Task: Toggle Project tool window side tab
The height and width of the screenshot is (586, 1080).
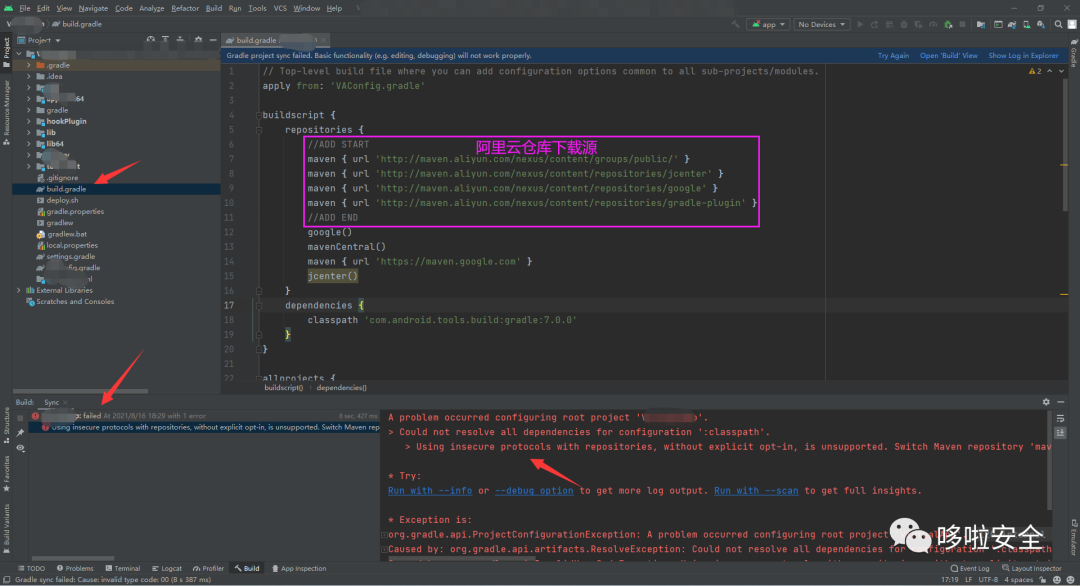Action: (6, 52)
